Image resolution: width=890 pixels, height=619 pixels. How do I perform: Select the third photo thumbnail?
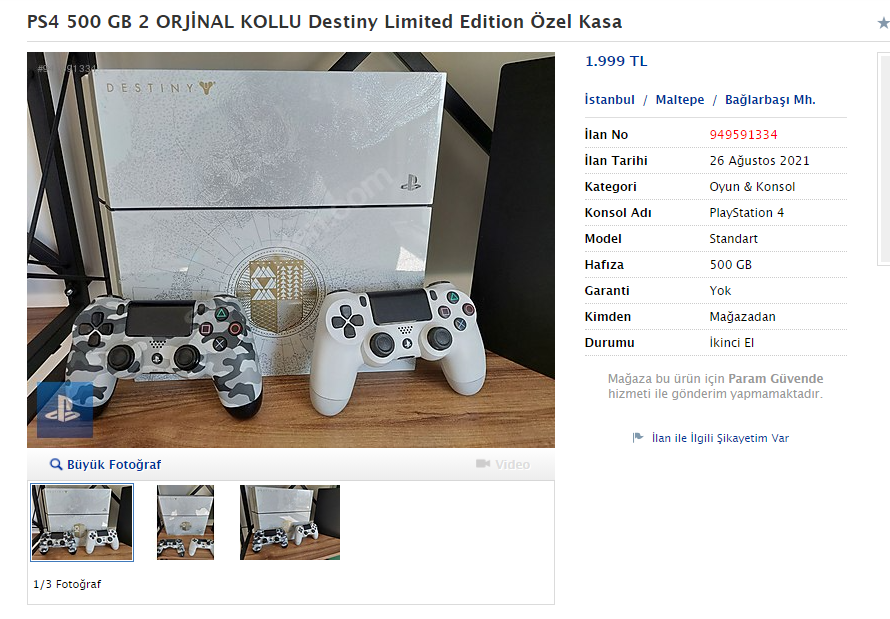[x=289, y=523]
